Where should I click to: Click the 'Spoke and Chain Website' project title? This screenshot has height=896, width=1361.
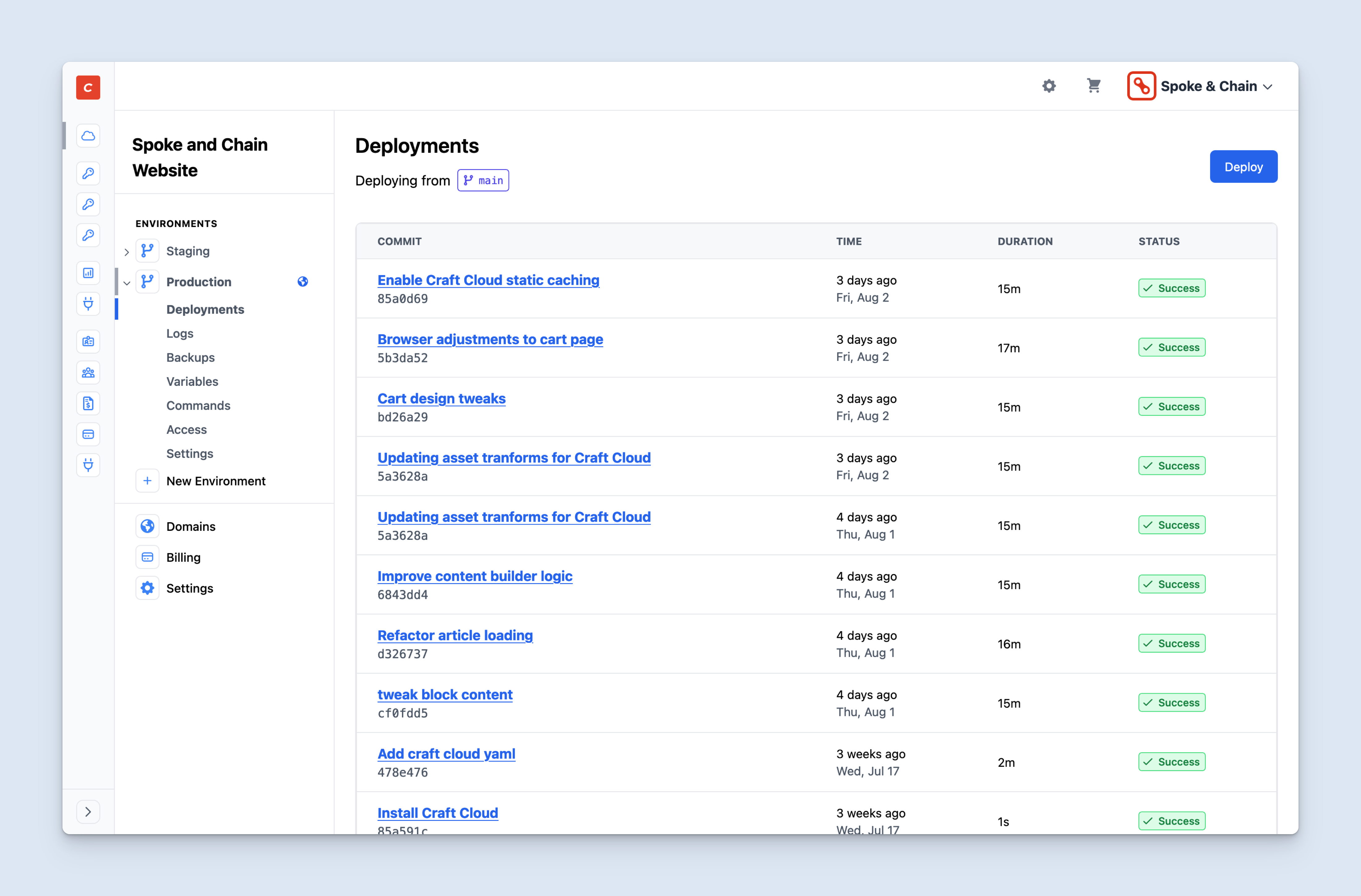(200, 157)
